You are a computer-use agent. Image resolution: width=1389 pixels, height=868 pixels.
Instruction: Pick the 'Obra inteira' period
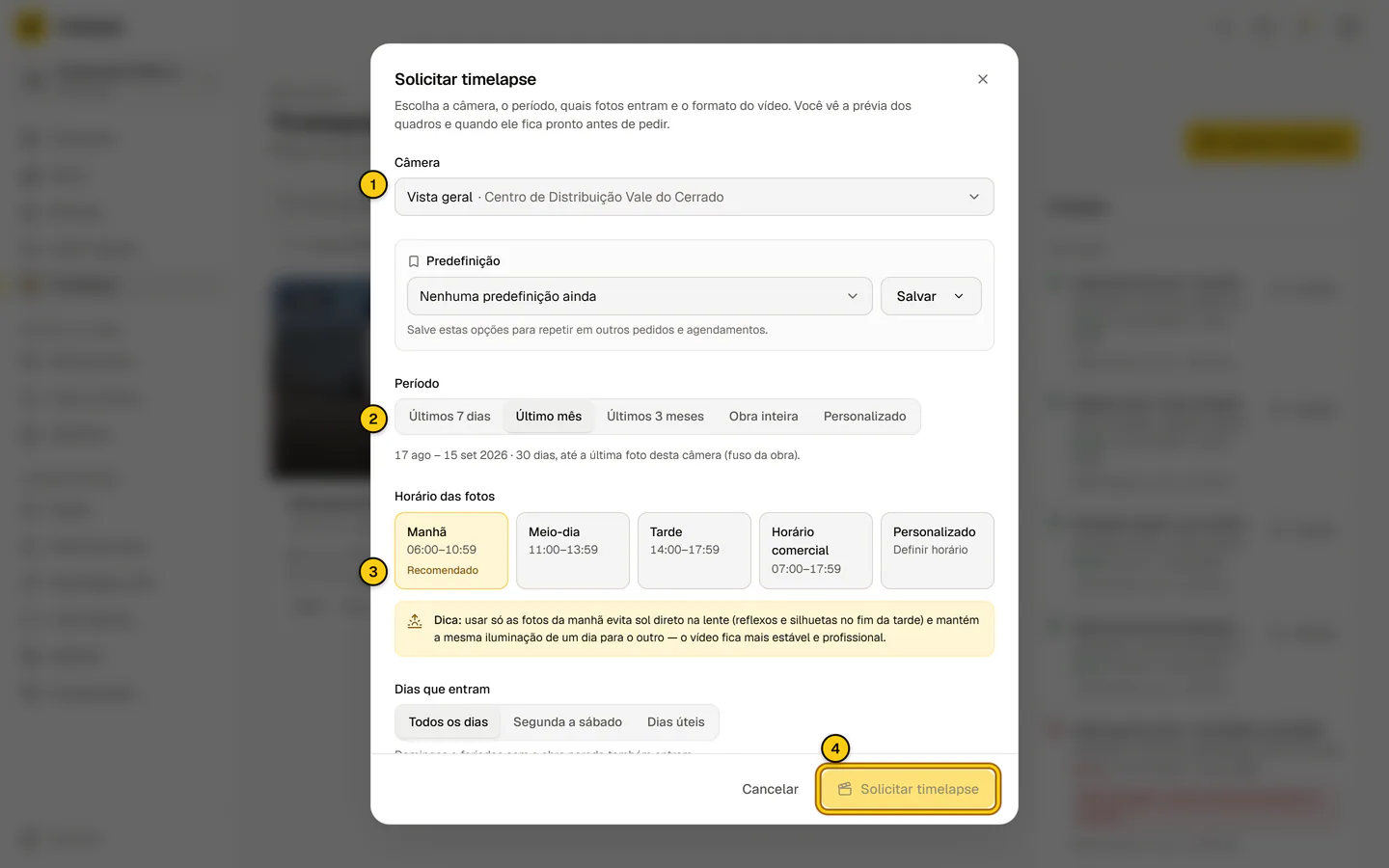tap(764, 417)
